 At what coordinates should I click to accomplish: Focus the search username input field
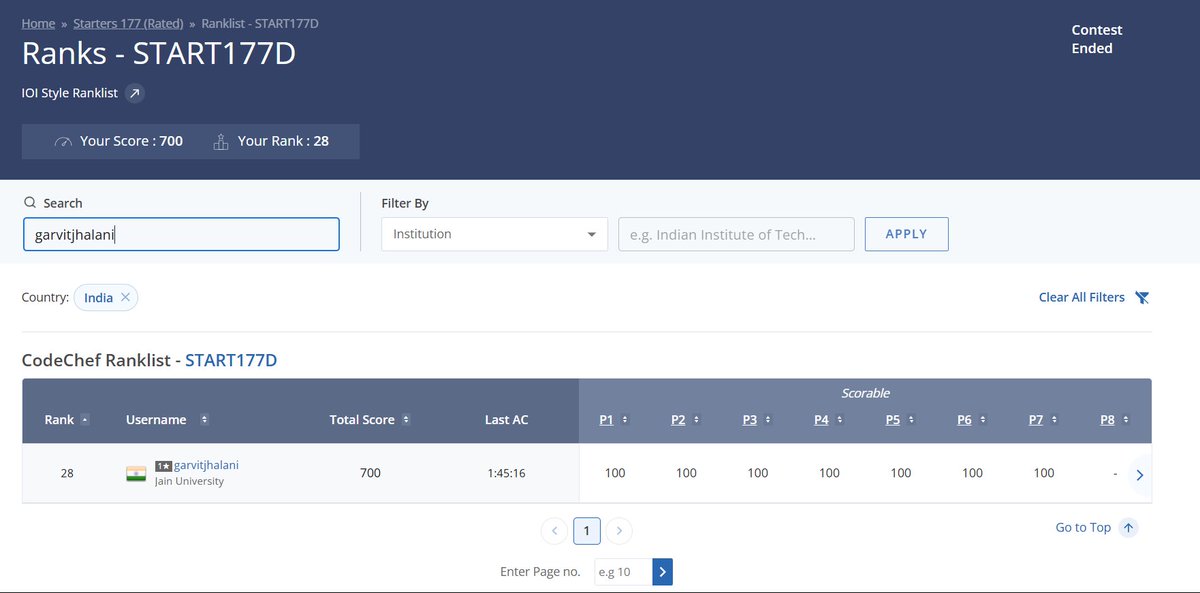(181, 235)
